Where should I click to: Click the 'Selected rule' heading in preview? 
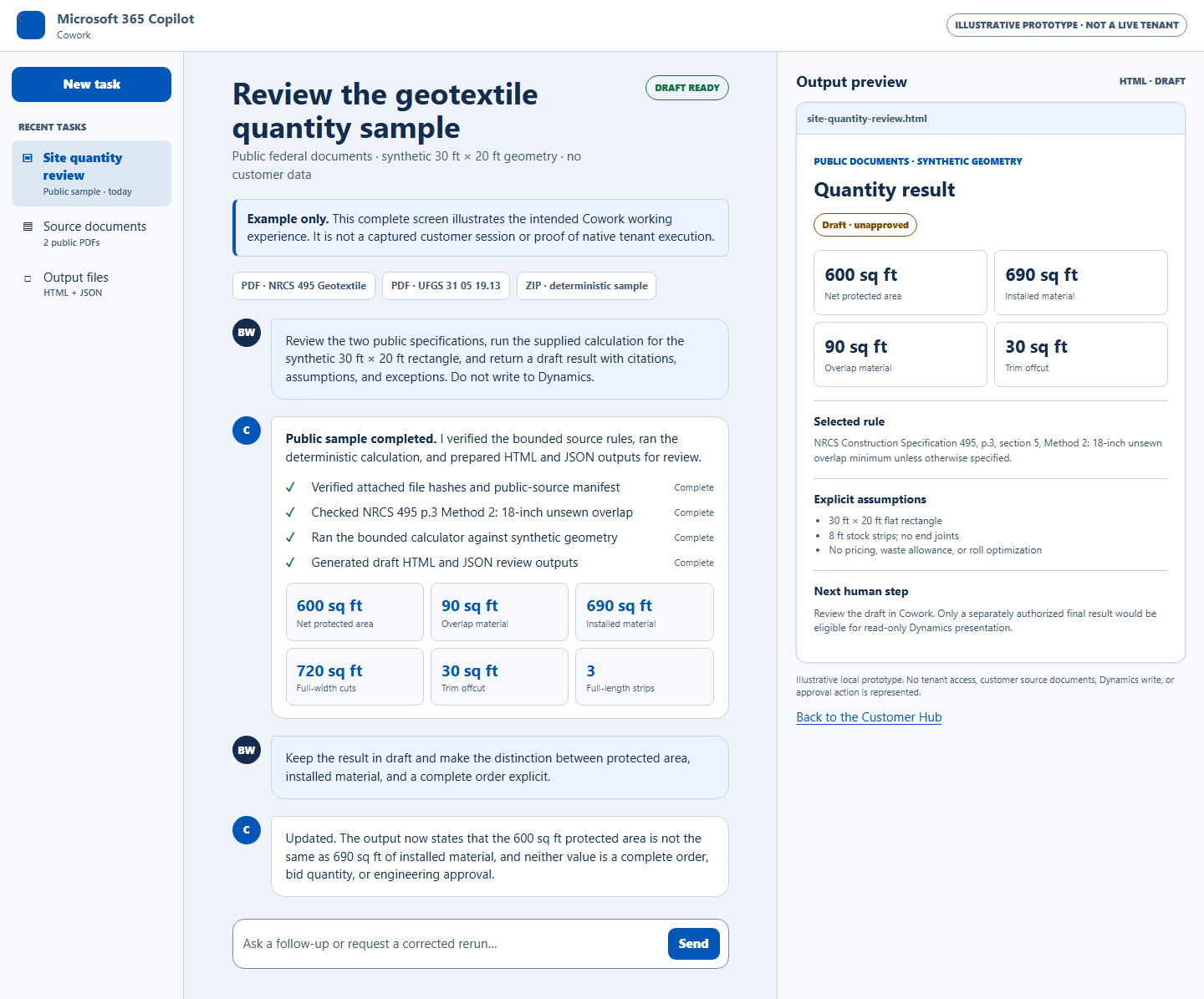849,422
